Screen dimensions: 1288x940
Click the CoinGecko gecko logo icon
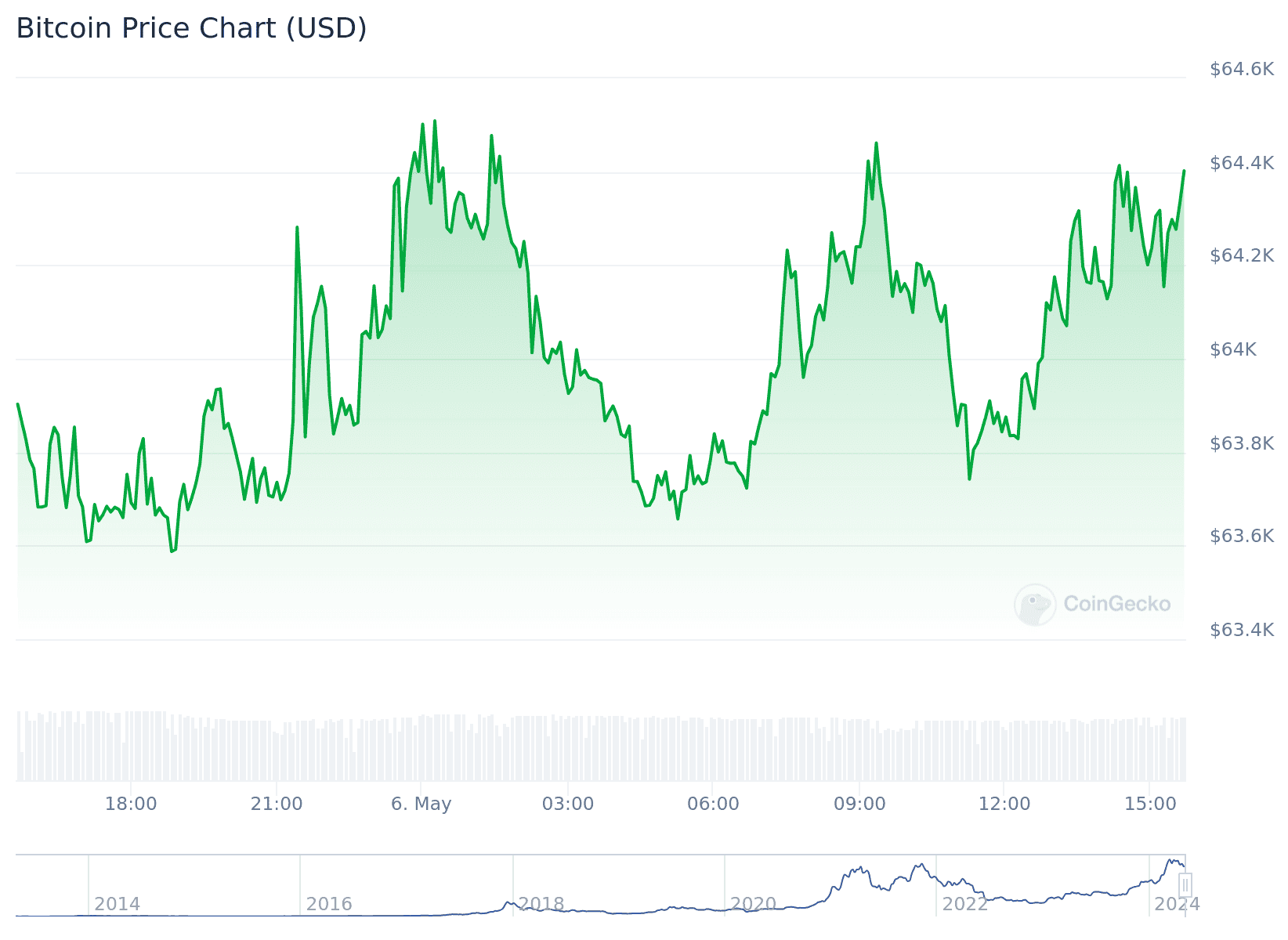coord(1035,604)
